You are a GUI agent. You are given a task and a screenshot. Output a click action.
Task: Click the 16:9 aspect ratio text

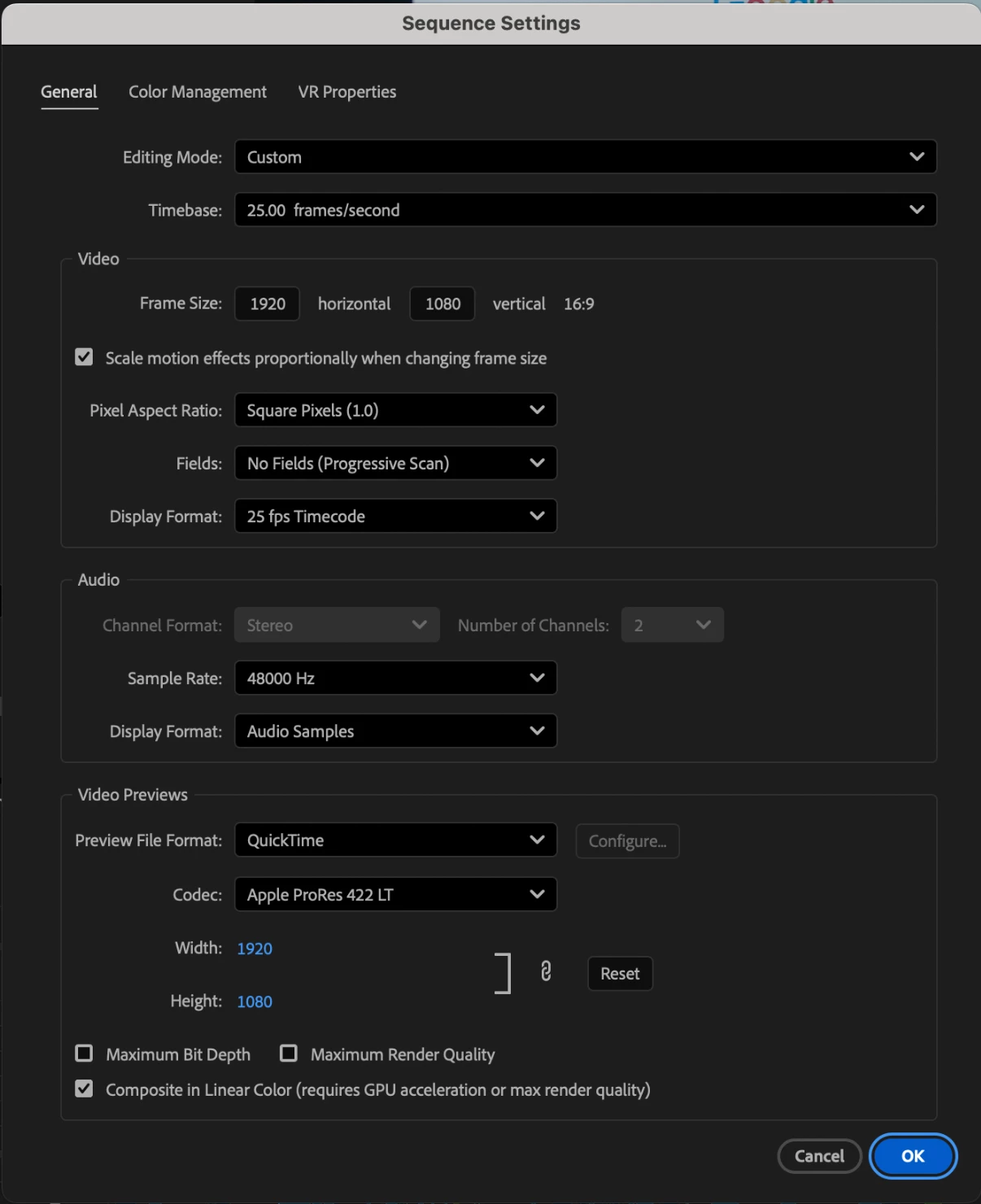click(x=579, y=303)
